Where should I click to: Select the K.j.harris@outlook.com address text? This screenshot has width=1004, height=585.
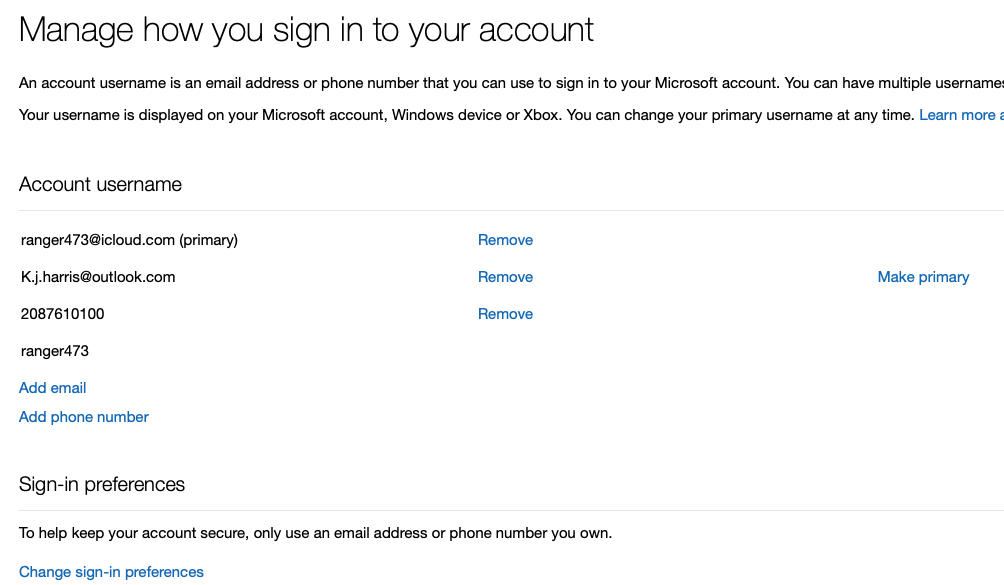pyautogui.click(x=98, y=277)
